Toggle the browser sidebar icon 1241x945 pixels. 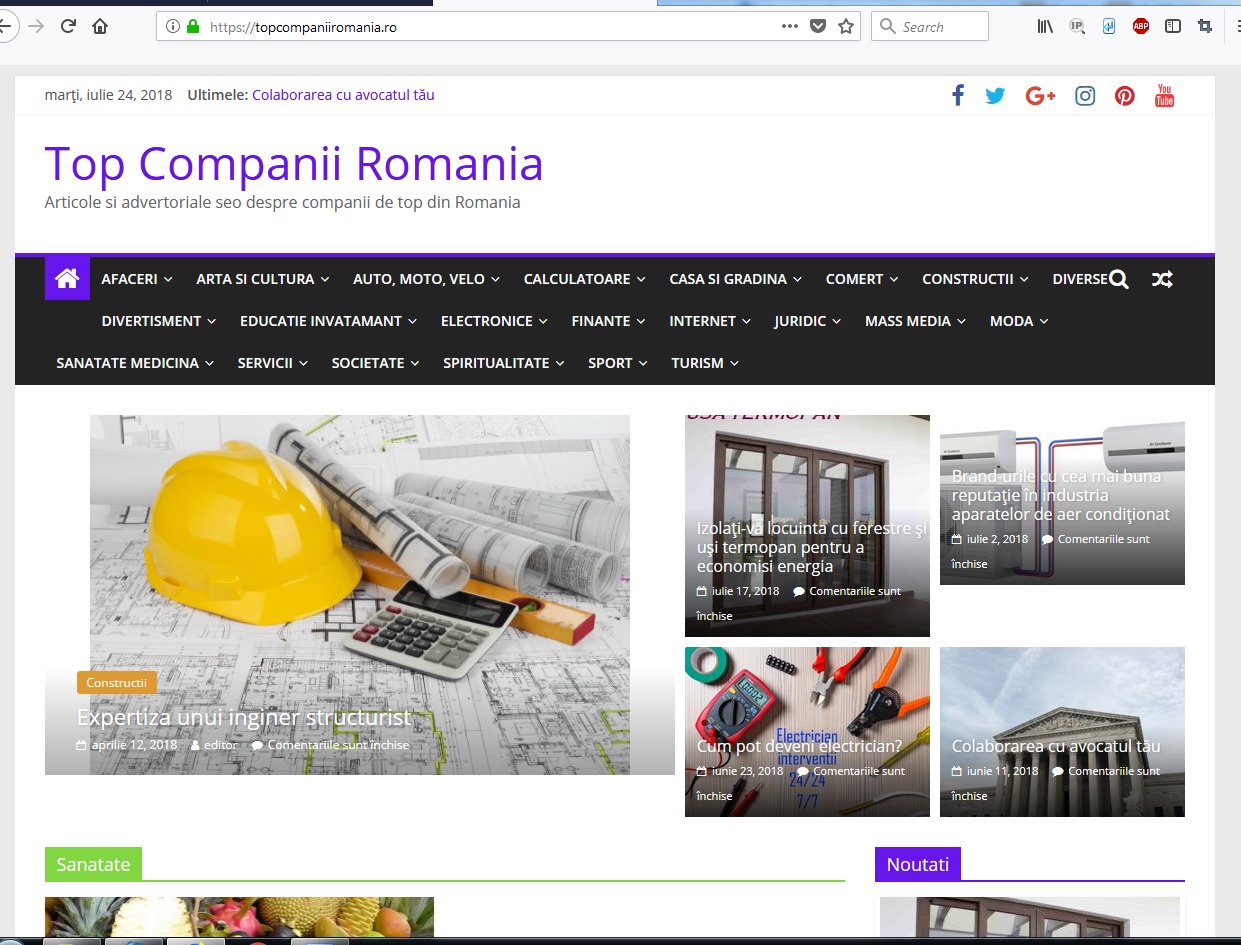(x=1173, y=27)
